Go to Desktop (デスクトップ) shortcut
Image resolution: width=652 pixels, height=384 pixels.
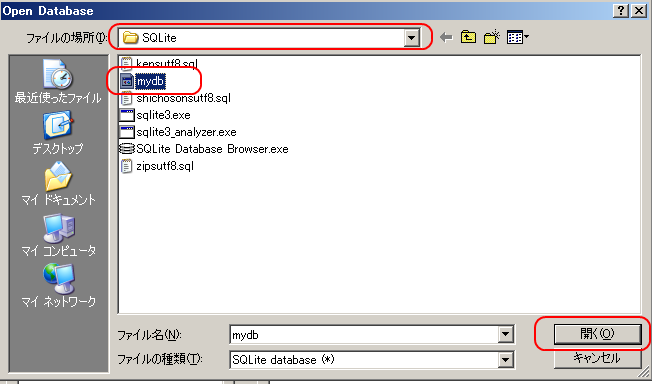point(58,133)
